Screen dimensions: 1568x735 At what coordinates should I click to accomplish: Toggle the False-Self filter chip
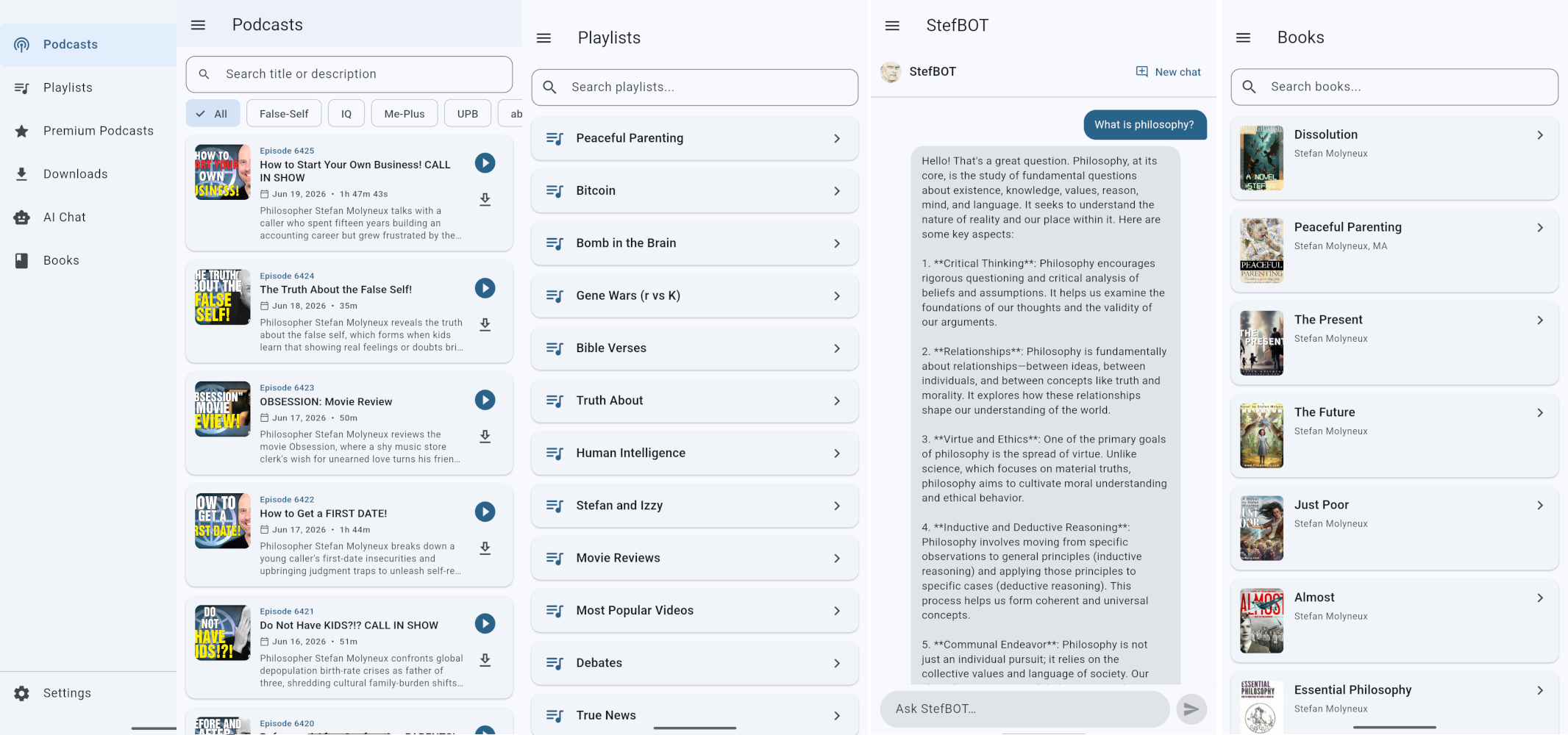[x=284, y=114]
